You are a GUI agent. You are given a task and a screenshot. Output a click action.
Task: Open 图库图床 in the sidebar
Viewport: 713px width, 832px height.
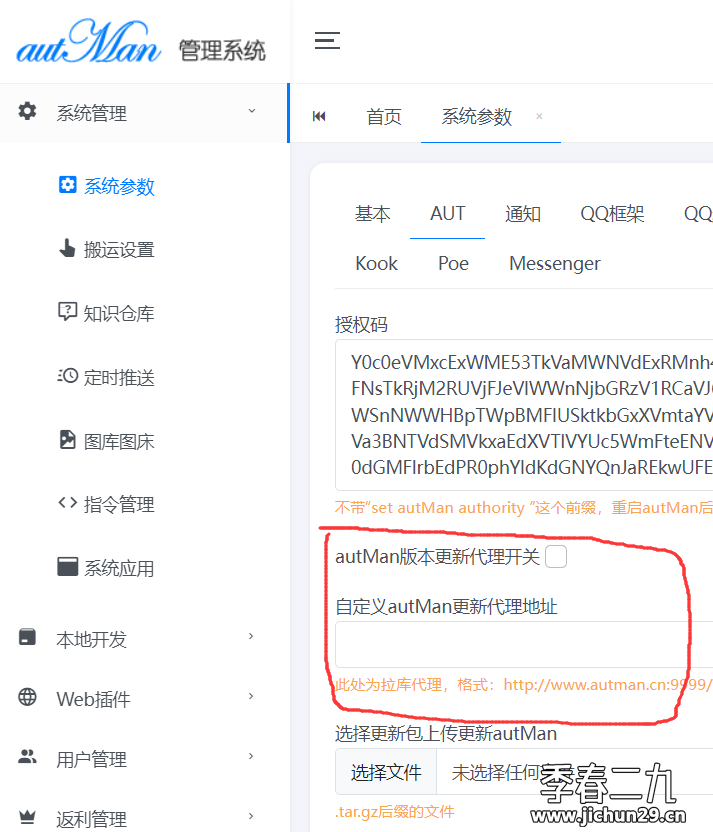119,441
